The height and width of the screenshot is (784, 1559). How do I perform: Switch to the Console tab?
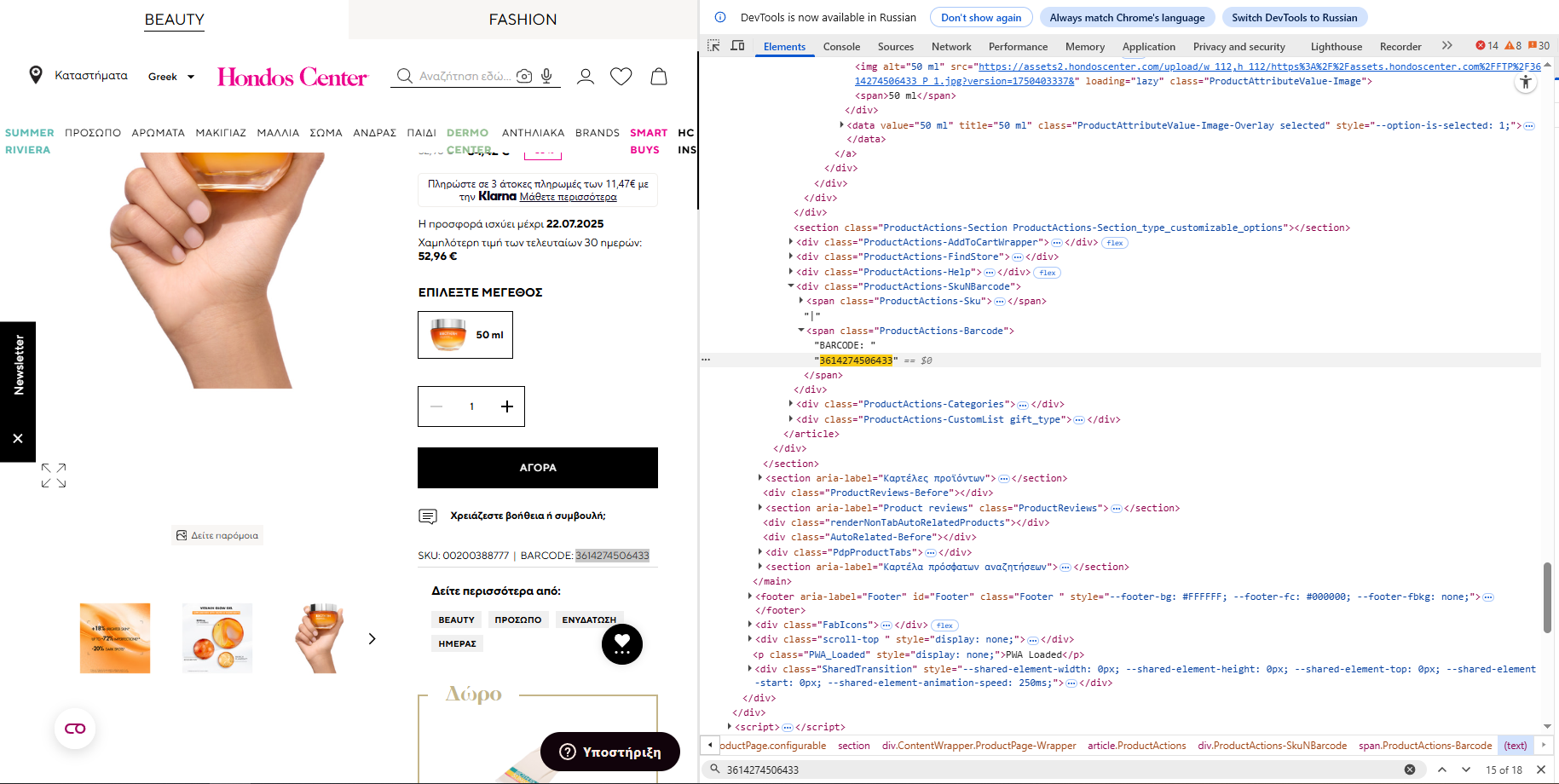click(x=841, y=47)
